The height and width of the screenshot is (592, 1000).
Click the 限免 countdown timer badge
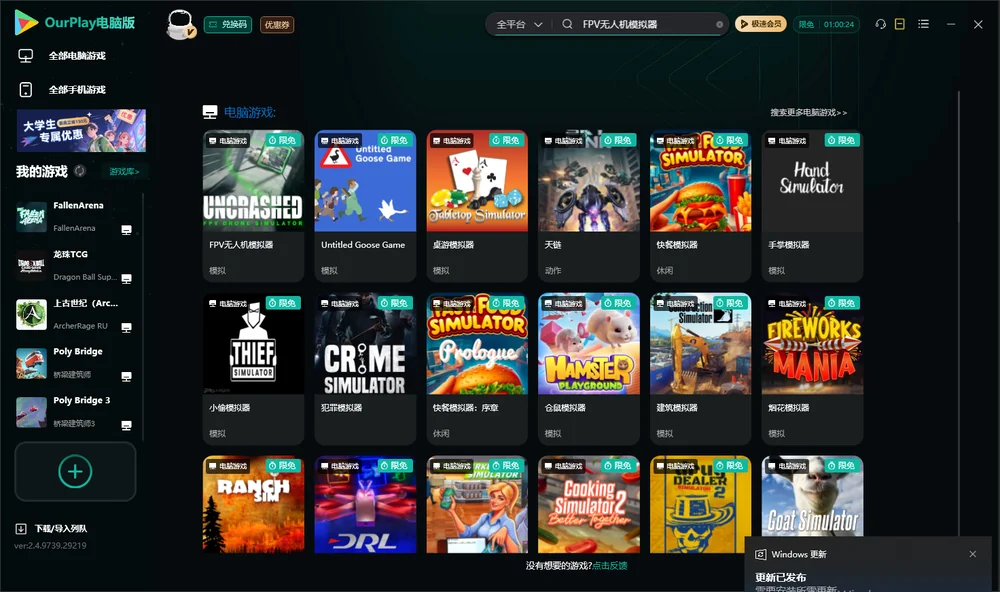pos(827,24)
